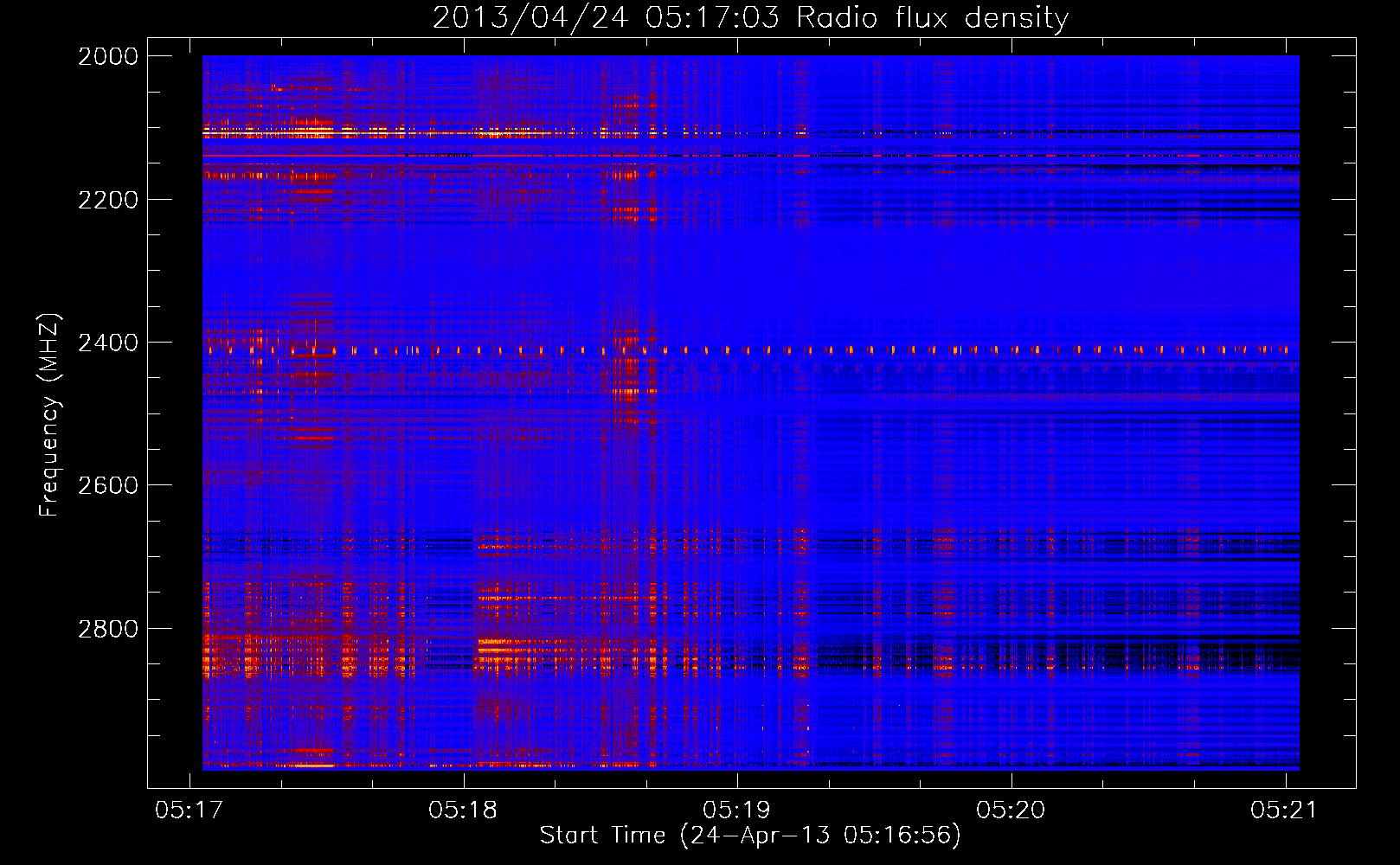This screenshot has width=1400, height=865.
Task: Click the 05:18 time tick label
Action: click(463, 810)
